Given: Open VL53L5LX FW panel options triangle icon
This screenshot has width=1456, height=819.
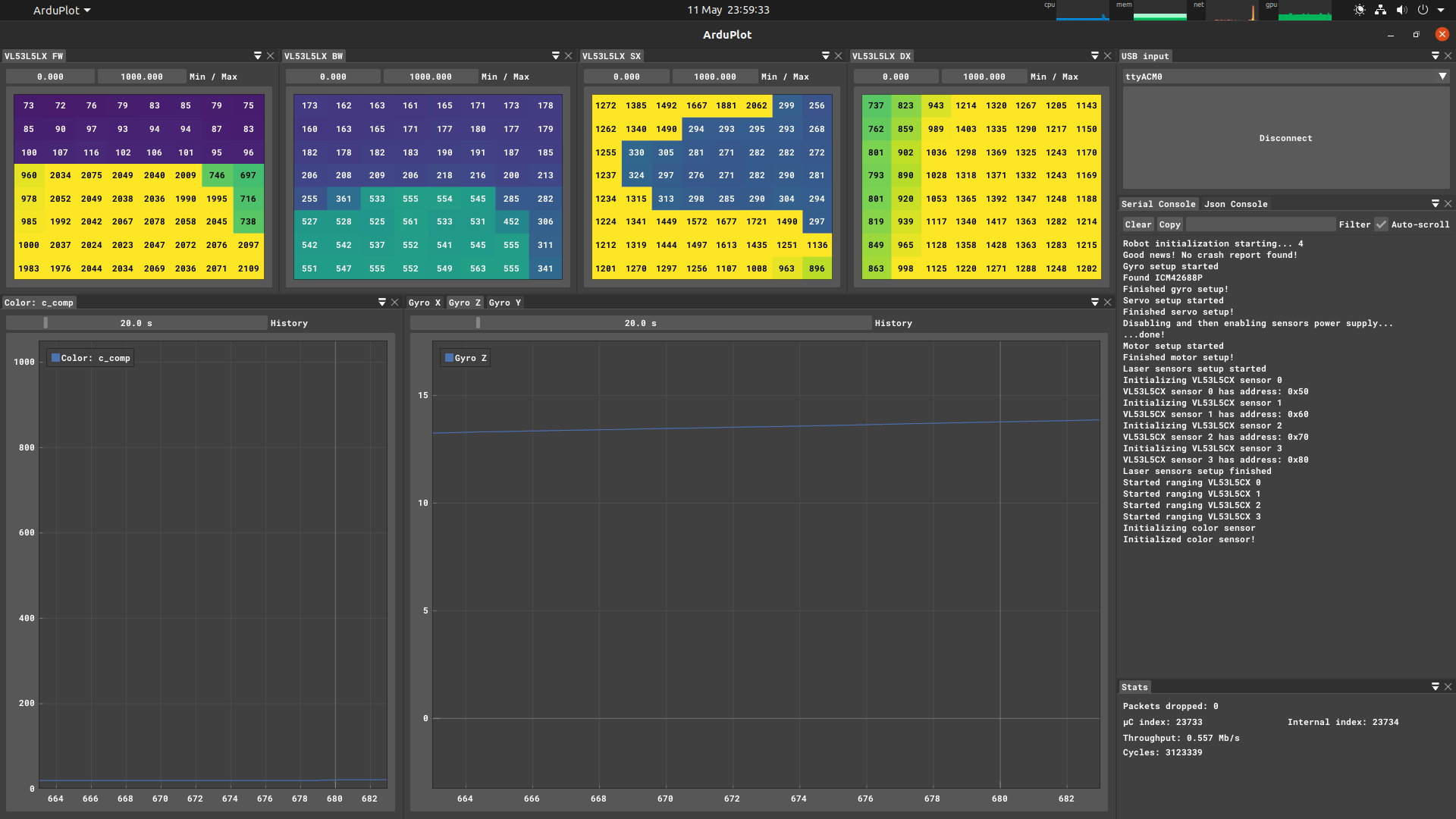Looking at the screenshot, I should tap(258, 56).
